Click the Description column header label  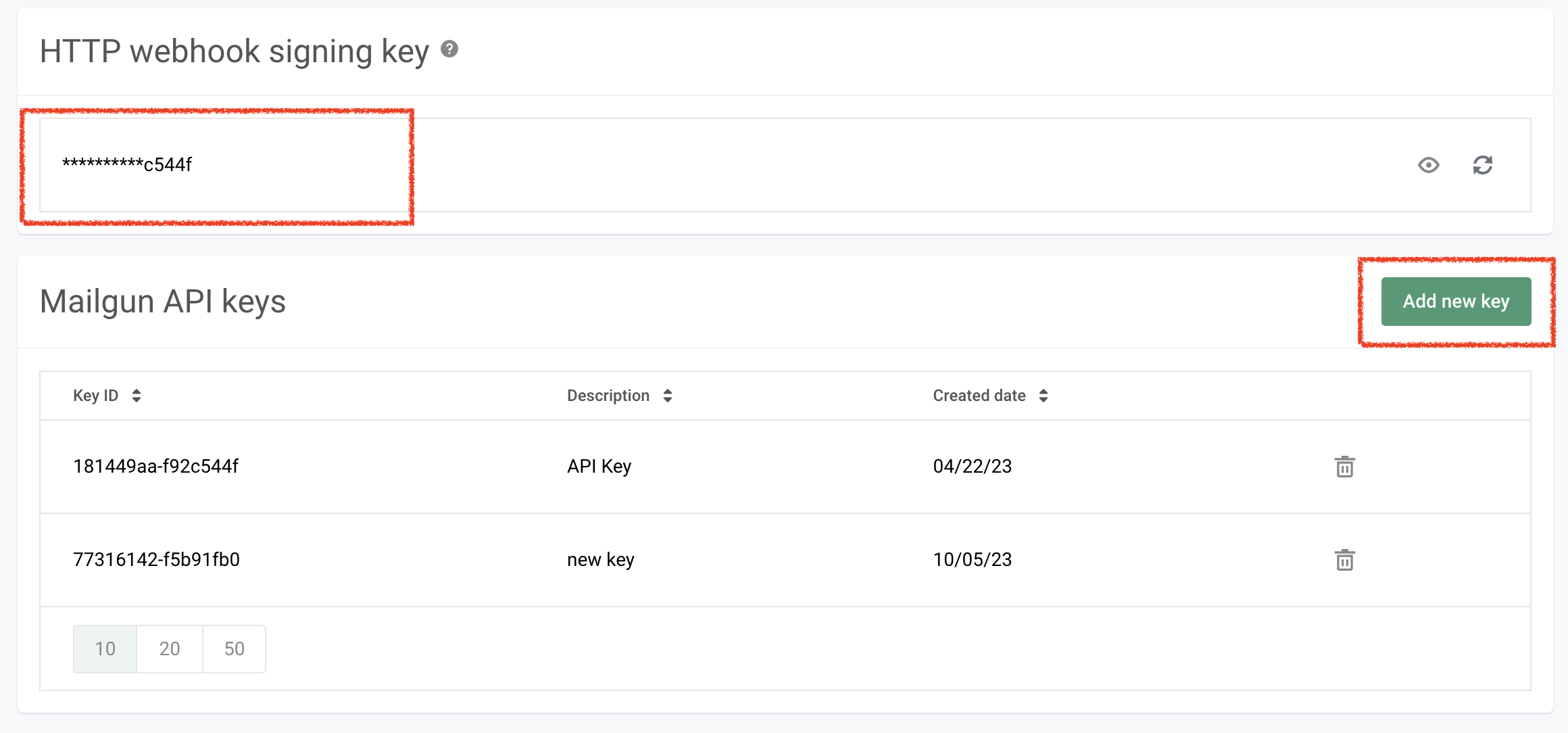[x=608, y=396]
